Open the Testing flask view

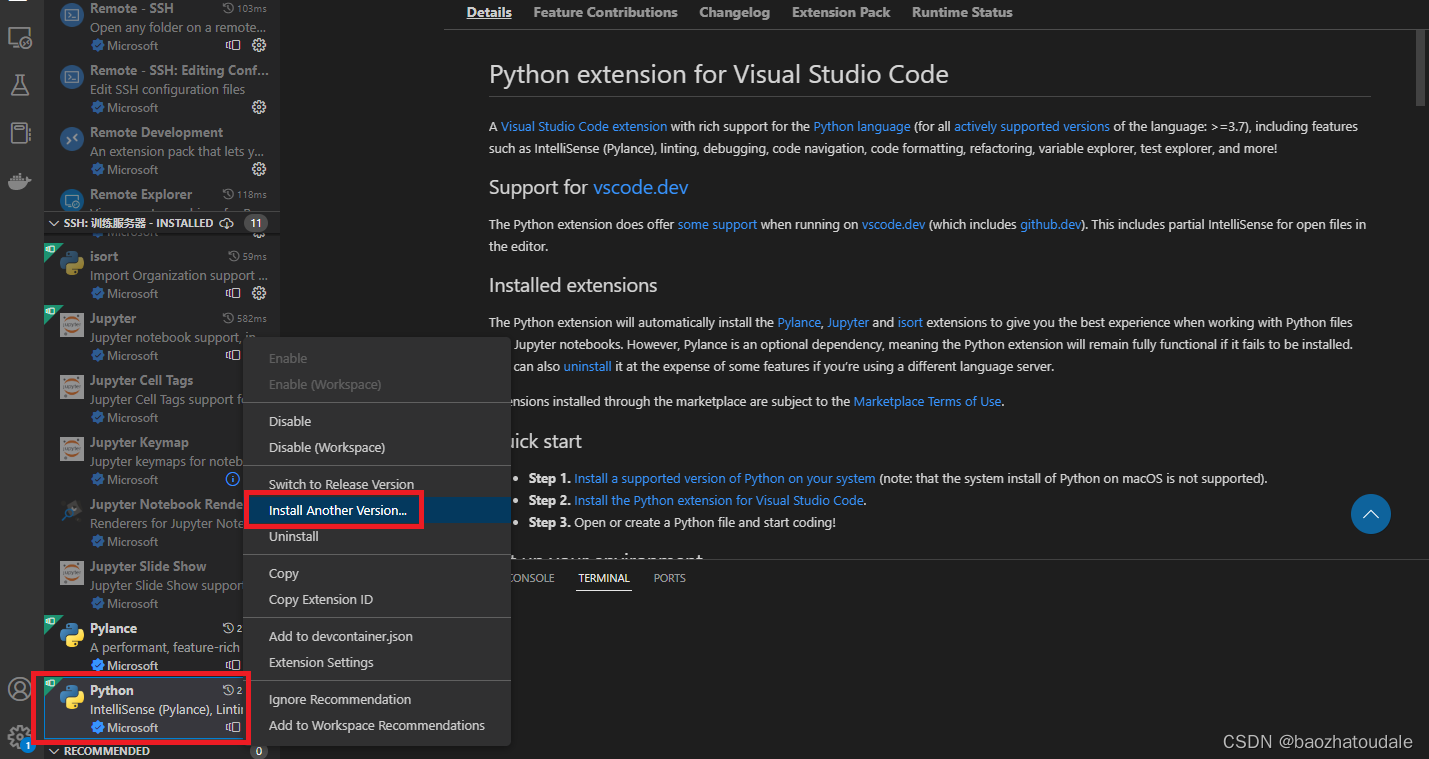coord(20,85)
